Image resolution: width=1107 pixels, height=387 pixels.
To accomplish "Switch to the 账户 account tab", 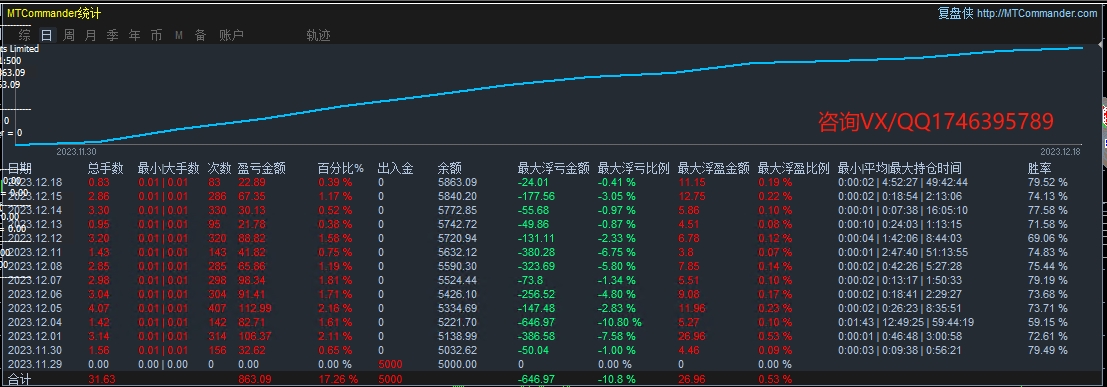I will point(231,35).
